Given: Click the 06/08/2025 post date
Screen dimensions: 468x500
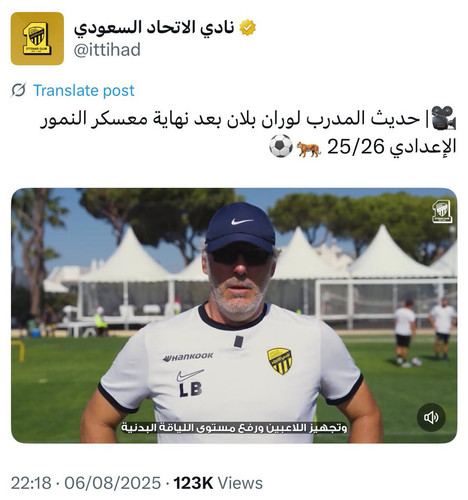Looking at the screenshot, I should pos(113,483).
